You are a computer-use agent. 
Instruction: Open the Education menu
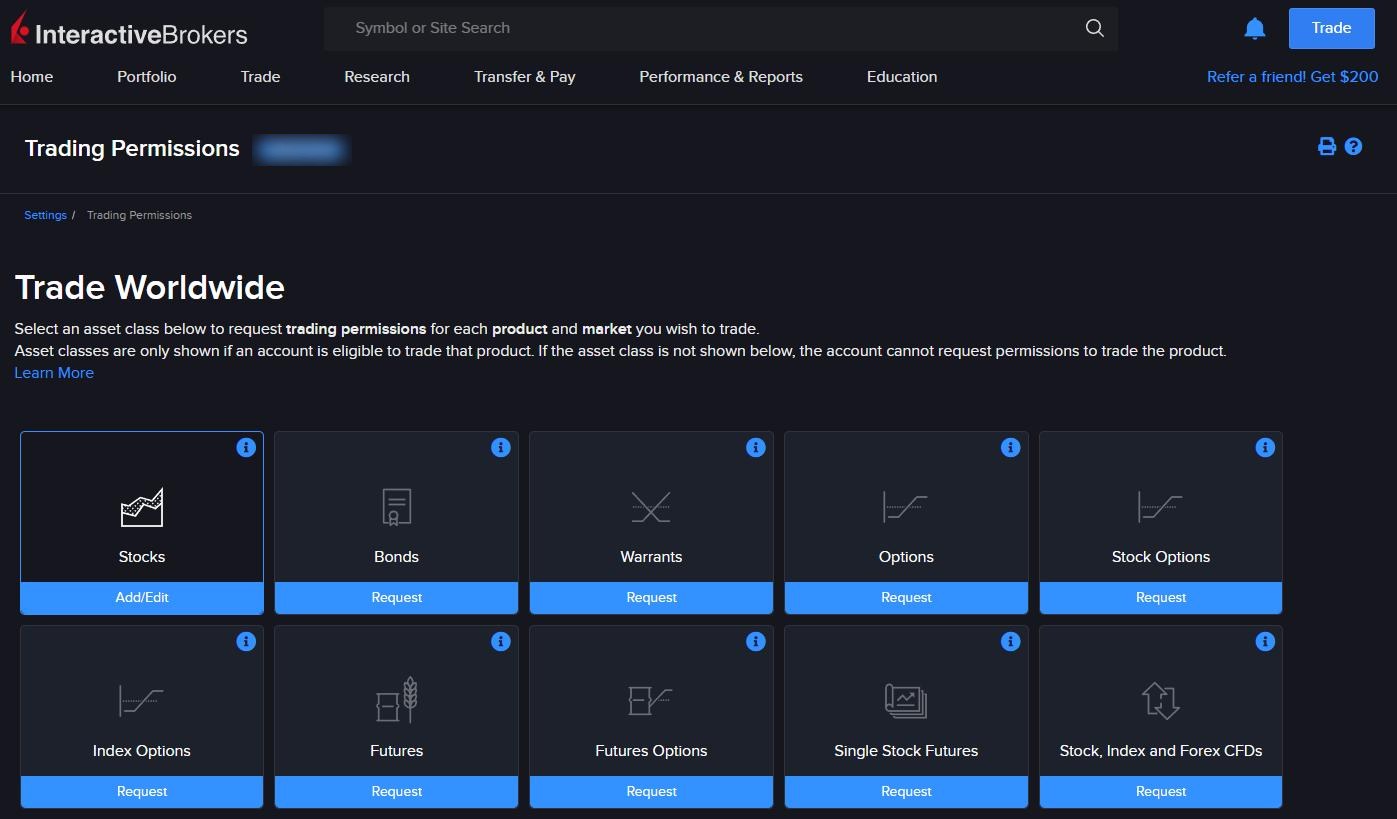coord(902,77)
